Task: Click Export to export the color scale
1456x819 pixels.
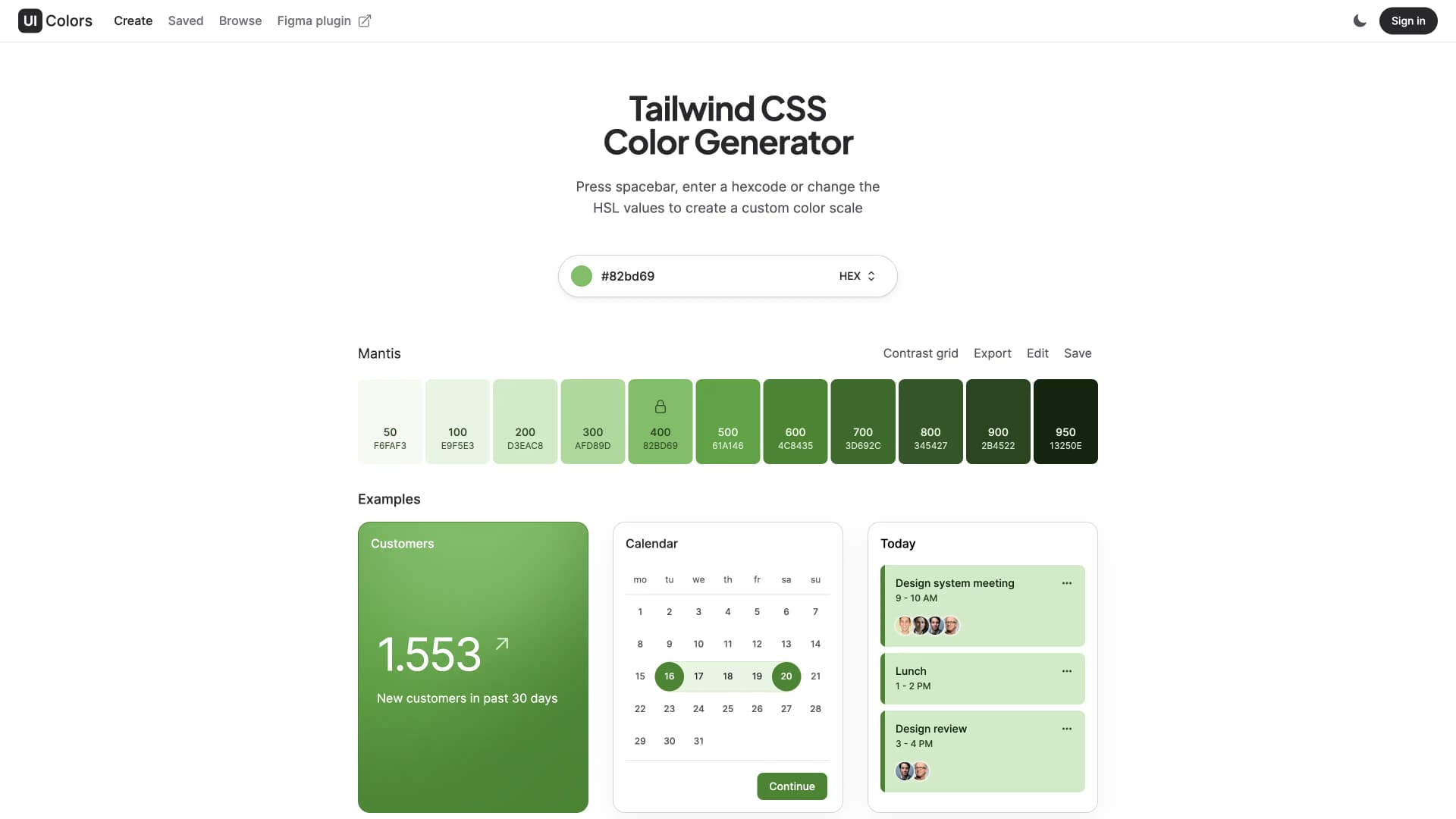Action: coord(992,353)
